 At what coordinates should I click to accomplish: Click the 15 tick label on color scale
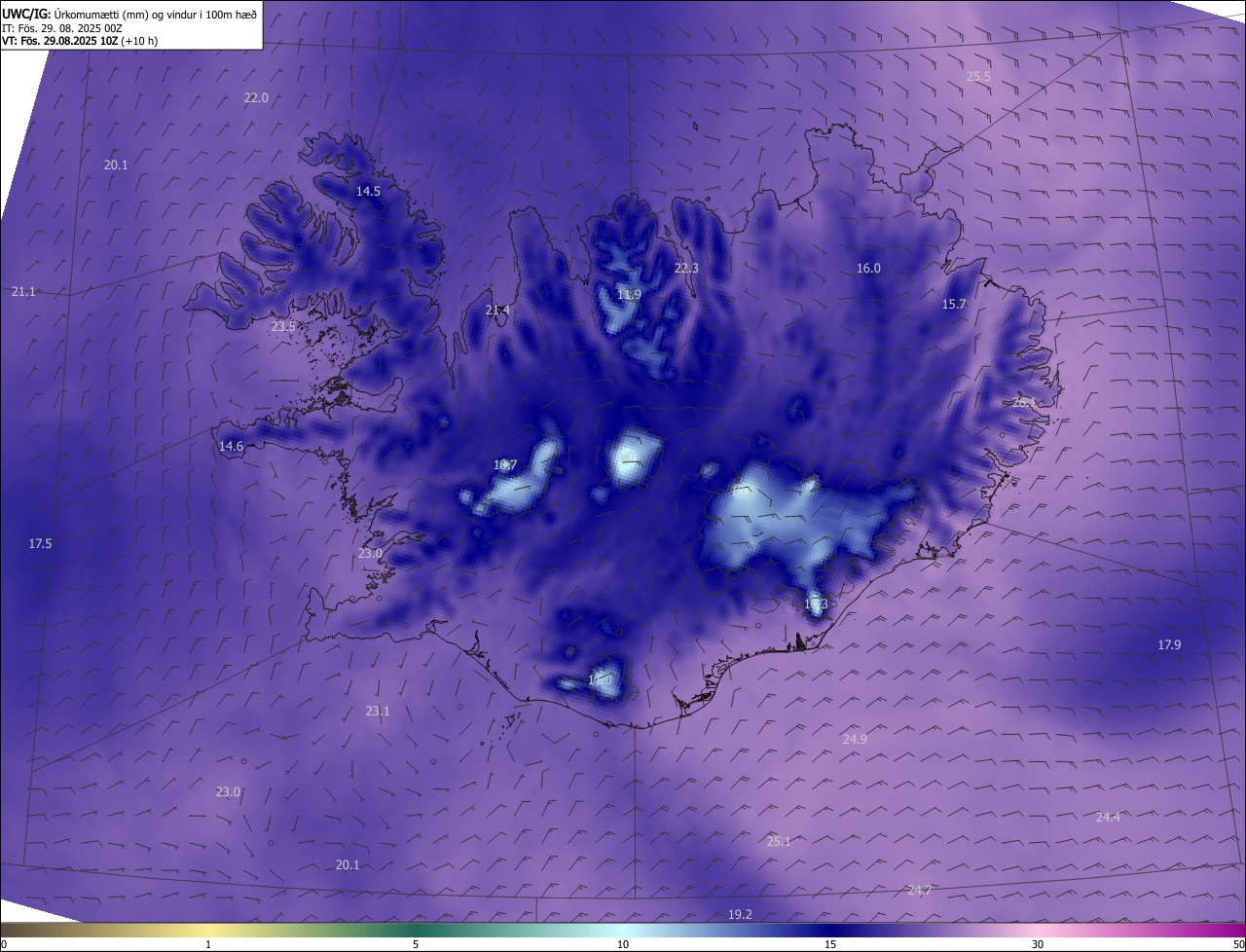(x=830, y=945)
